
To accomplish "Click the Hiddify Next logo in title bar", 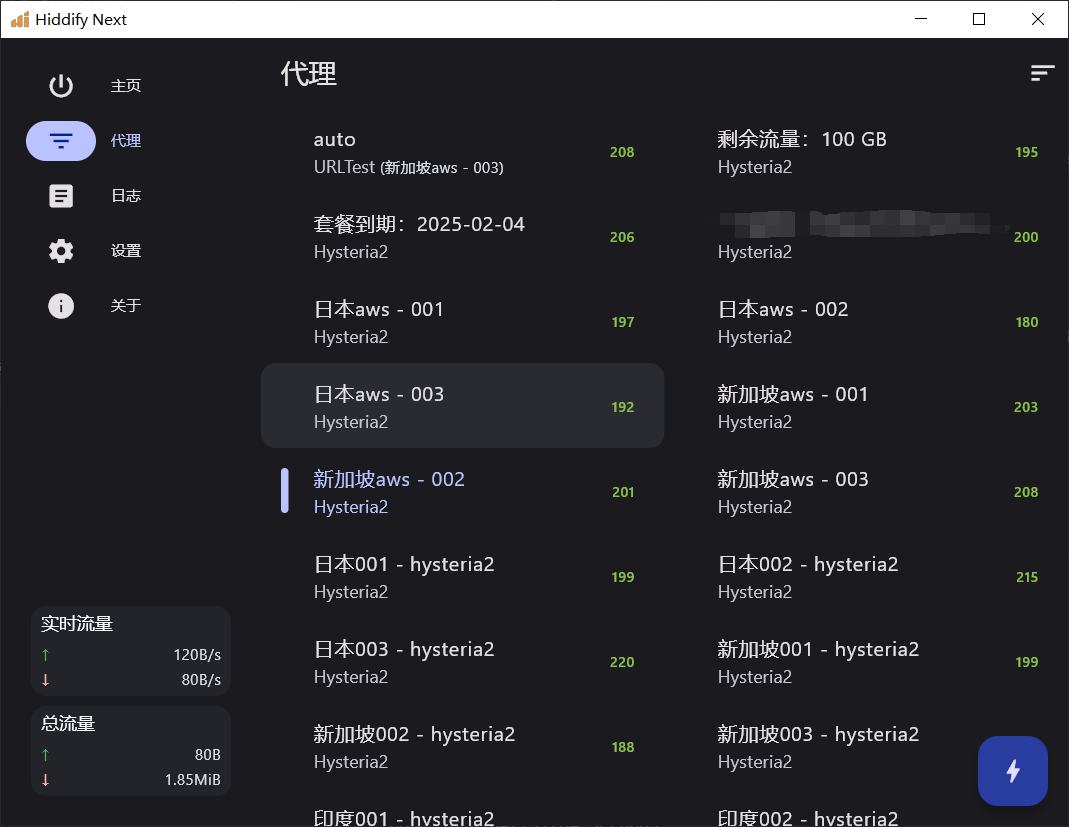I will (x=20, y=19).
